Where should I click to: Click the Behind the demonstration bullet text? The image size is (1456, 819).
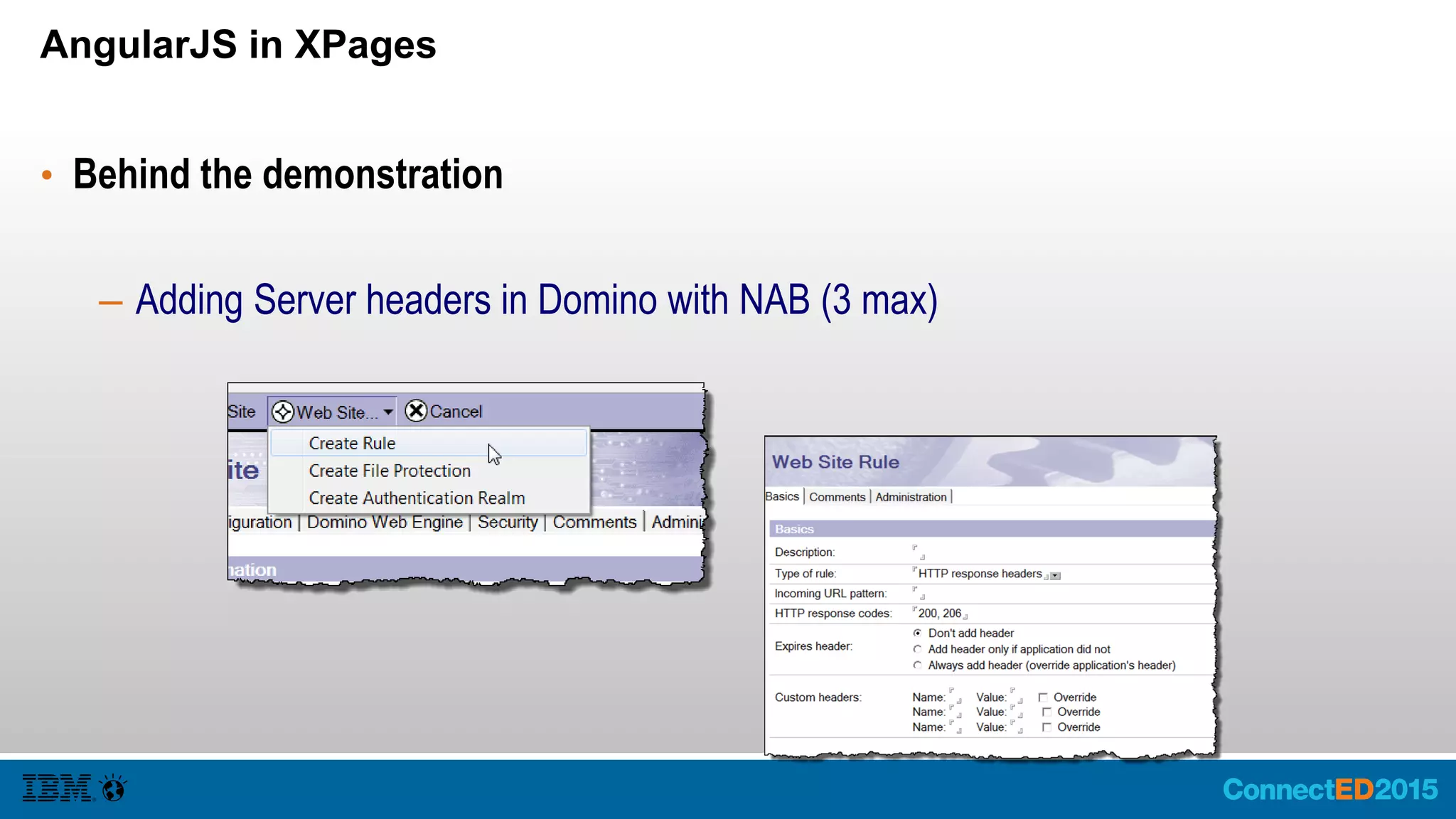click(x=288, y=175)
